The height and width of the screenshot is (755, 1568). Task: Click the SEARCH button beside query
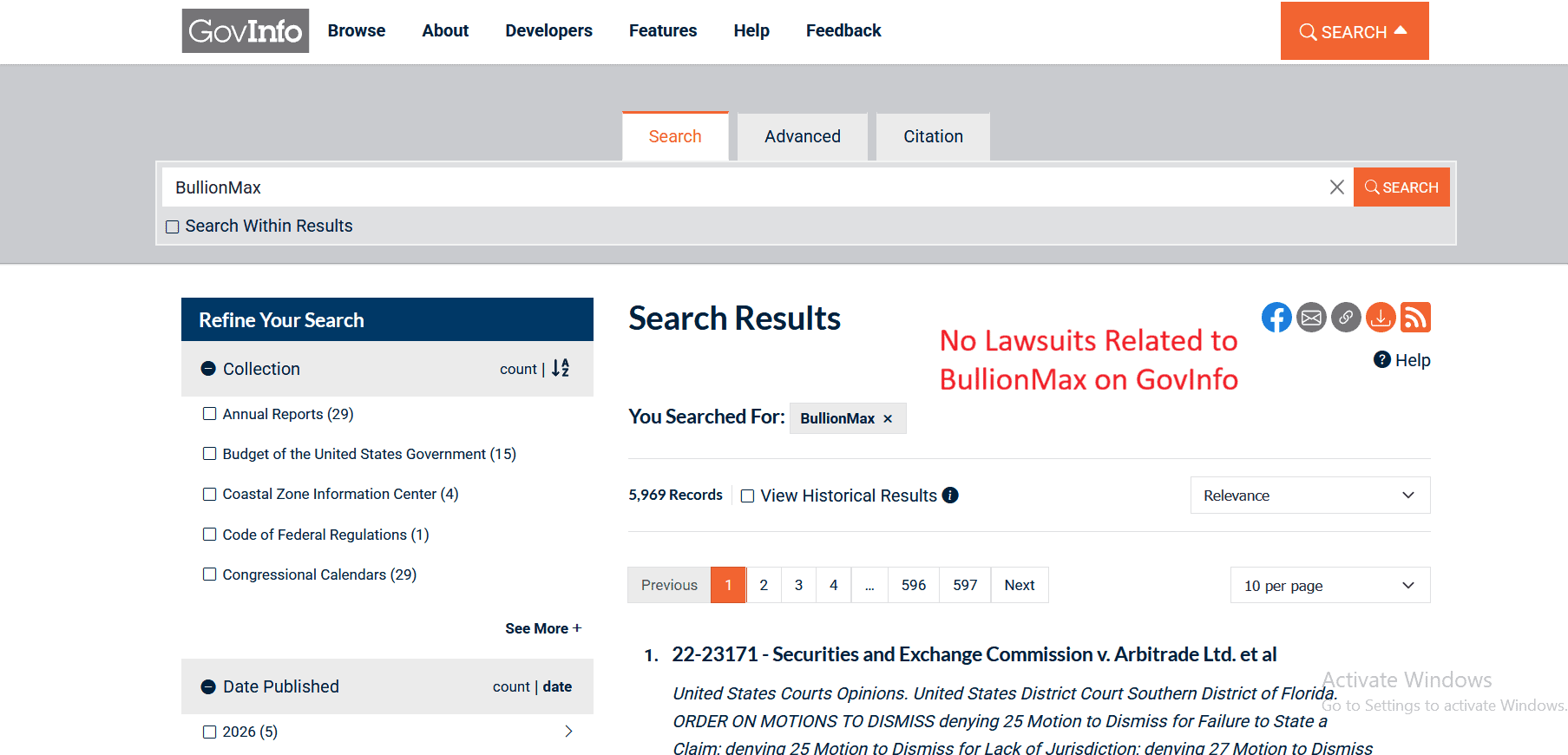pos(1401,187)
